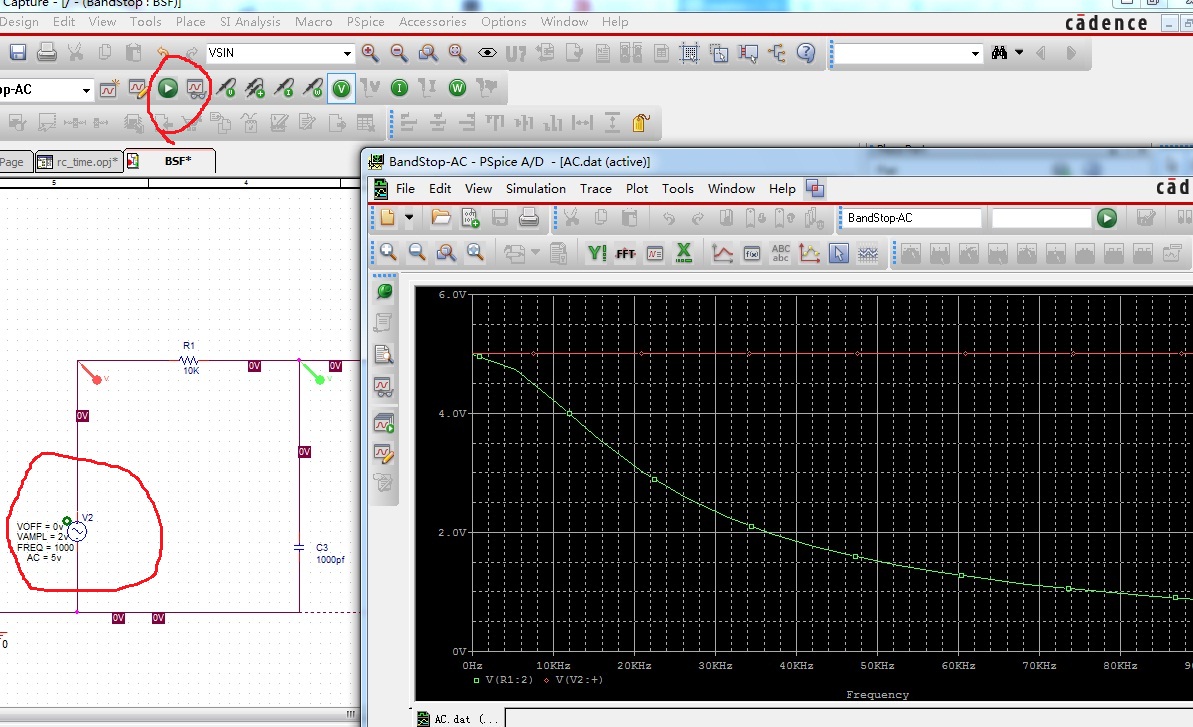Open SI Analysis menu
1193x727 pixels.
click(250, 22)
